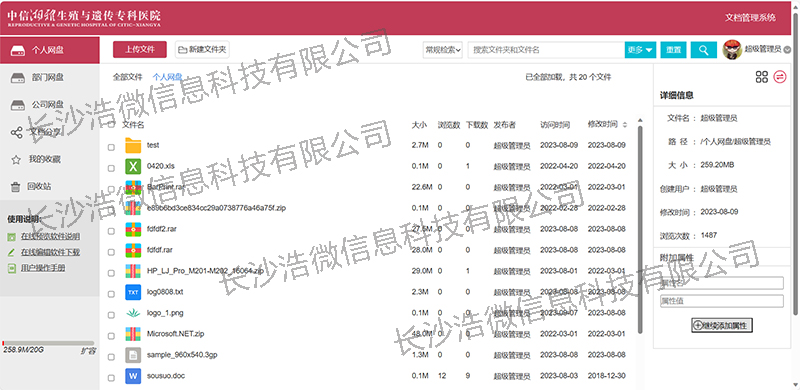This screenshot has width=800, height=390.
Task: Open 文档分享 document sharing
Action: (x=45, y=132)
